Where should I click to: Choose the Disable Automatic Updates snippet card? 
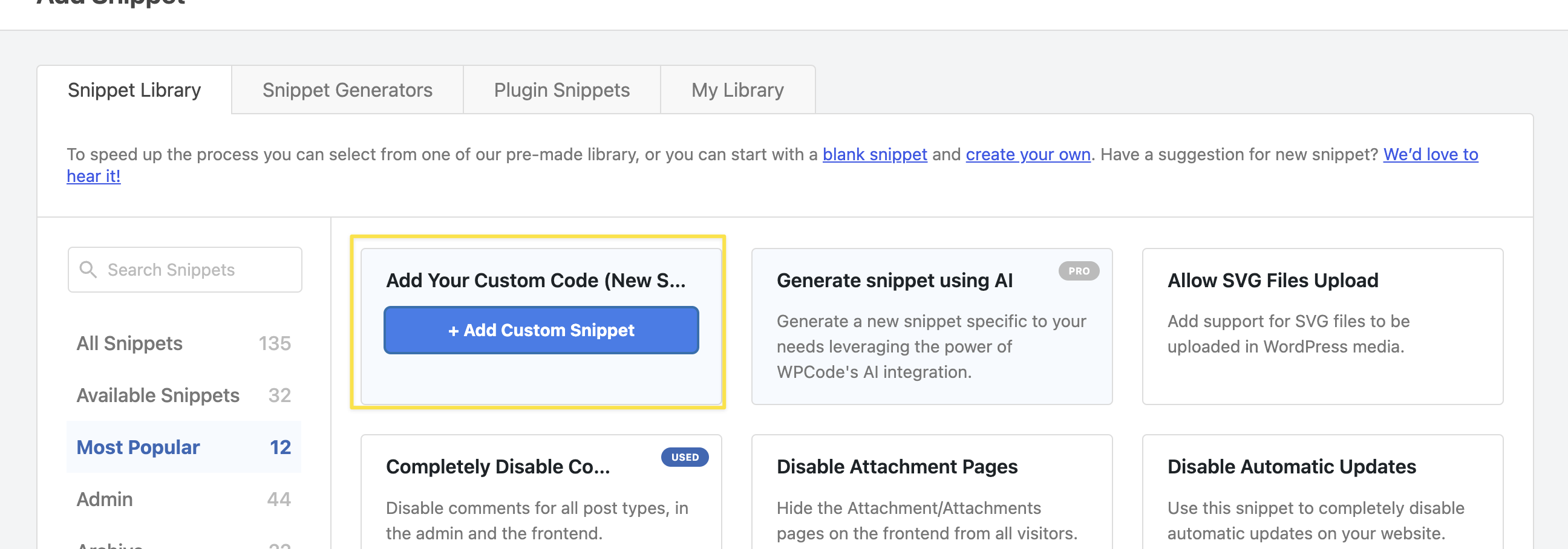coord(1322,492)
